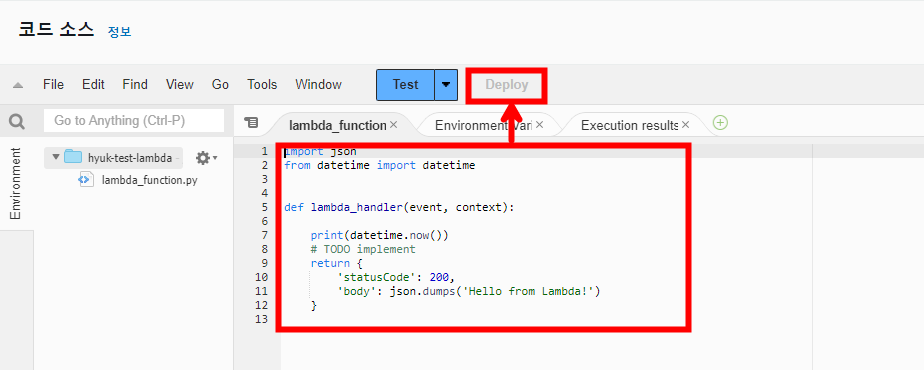
Task: Click the 코드 소스 heading
Action: (56, 29)
